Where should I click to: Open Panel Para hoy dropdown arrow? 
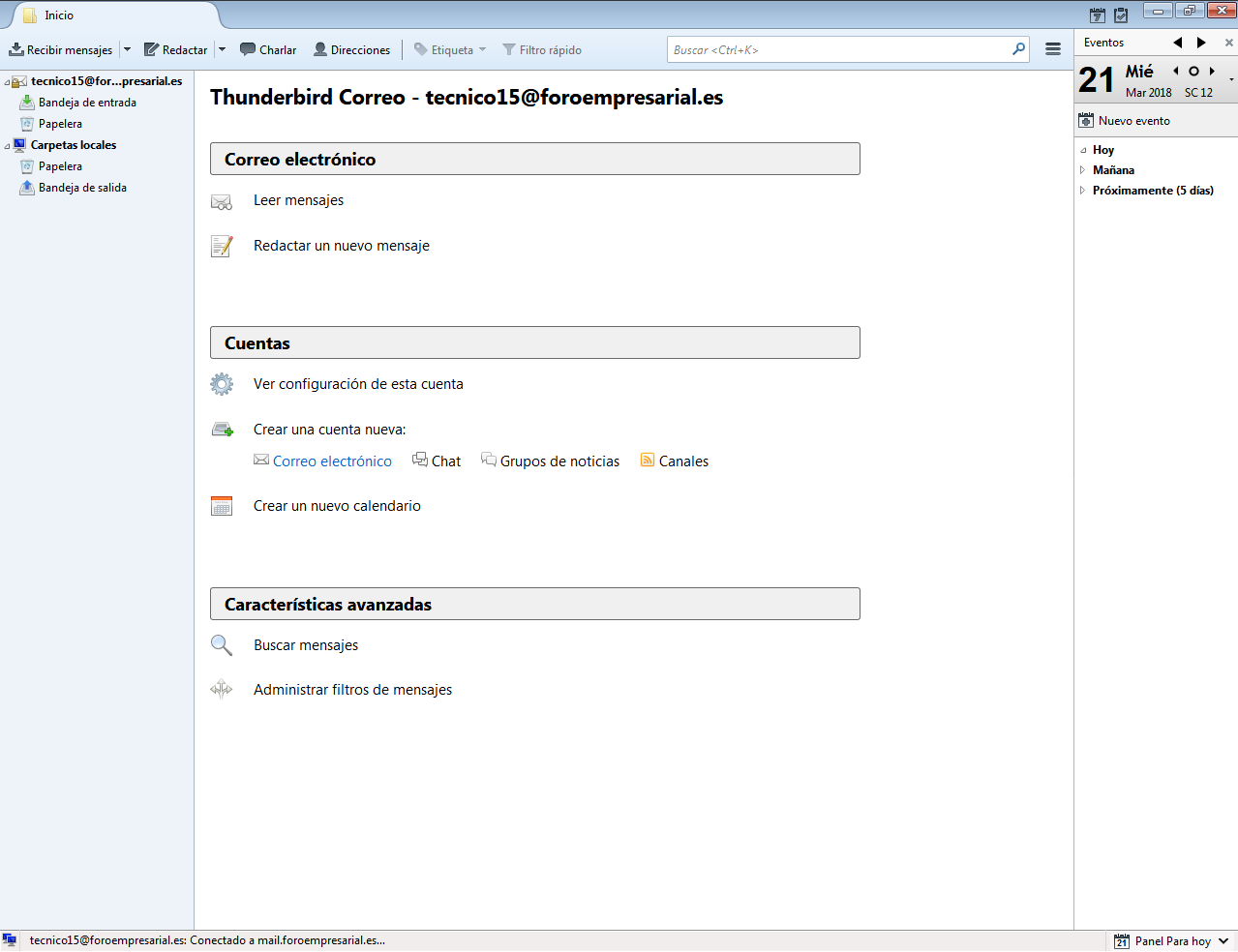1223,941
